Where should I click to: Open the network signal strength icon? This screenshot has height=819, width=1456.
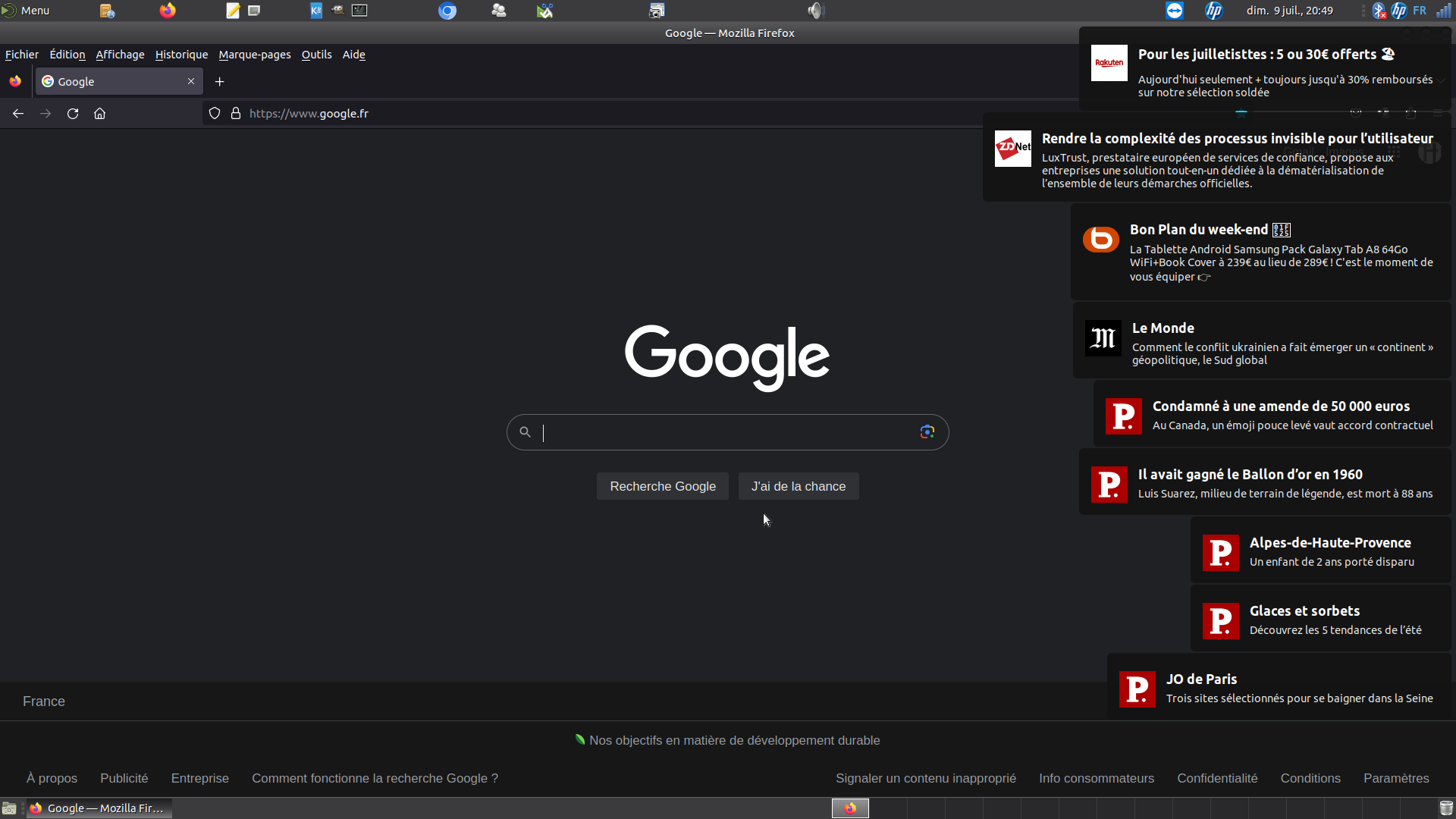[x=1444, y=11]
